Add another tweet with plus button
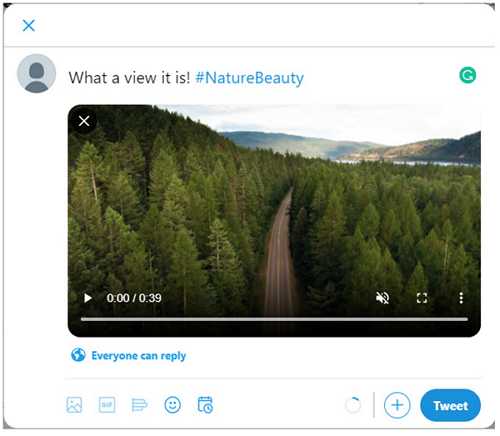 click(x=397, y=405)
